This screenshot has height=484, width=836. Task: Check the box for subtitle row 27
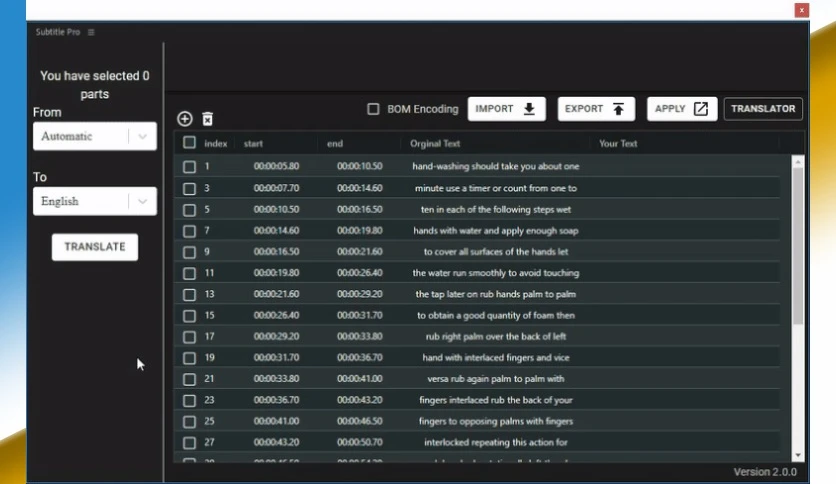pos(189,443)
